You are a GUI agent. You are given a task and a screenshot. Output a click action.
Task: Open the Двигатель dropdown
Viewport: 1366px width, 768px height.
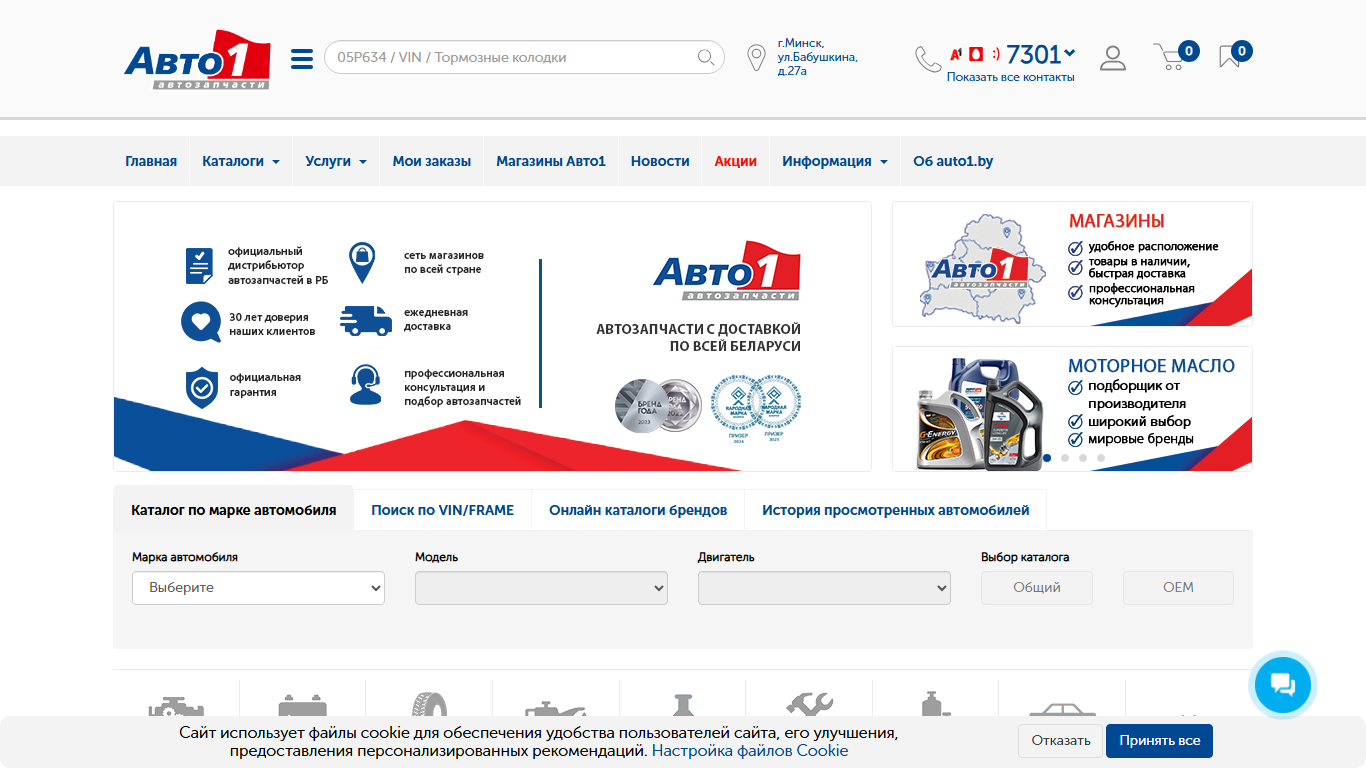[824, 588]
